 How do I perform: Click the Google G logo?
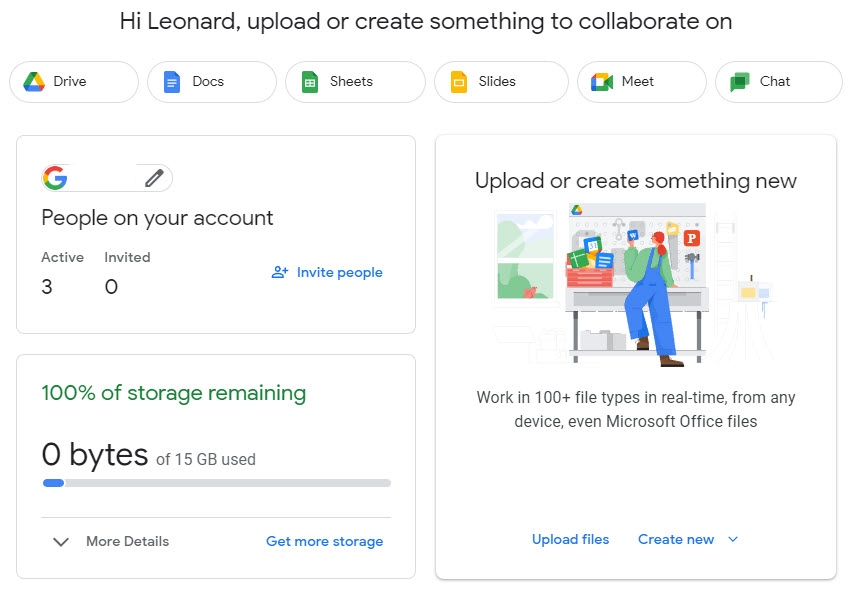[x=57, y=177]
